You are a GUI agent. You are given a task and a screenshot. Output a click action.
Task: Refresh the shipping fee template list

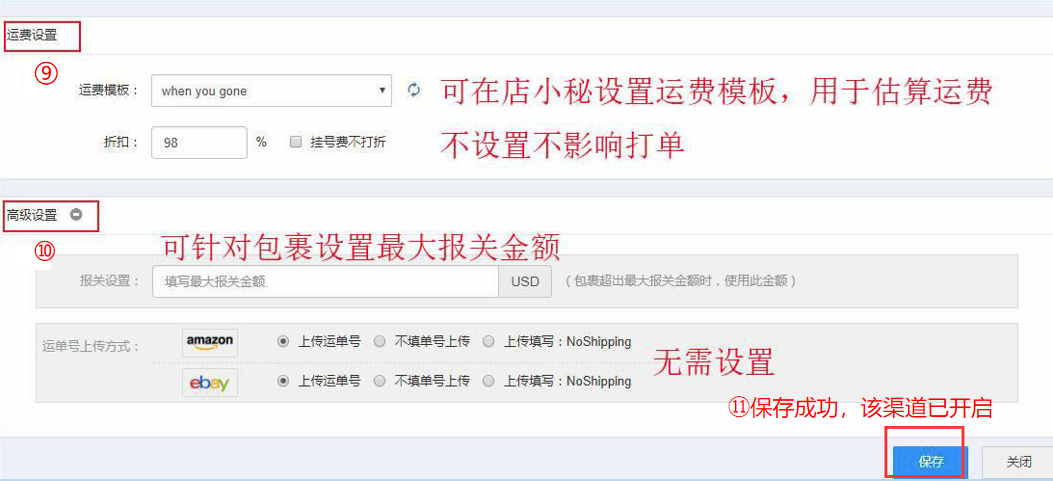tap(414, 90)
